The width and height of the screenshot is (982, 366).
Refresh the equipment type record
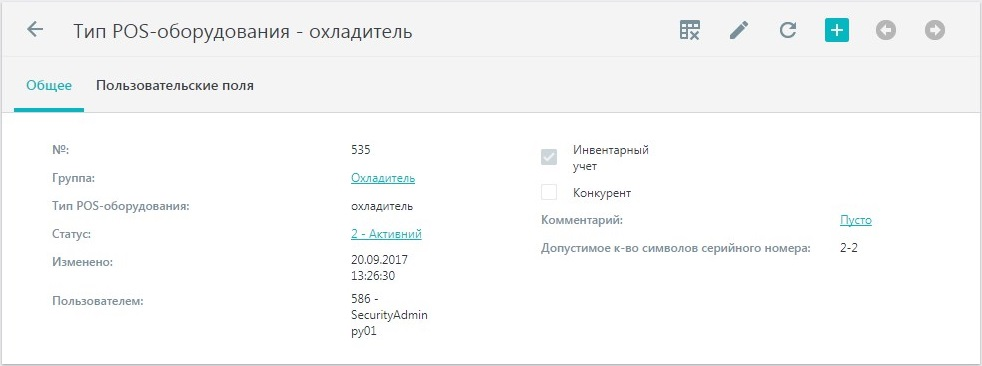pos(788,30)
